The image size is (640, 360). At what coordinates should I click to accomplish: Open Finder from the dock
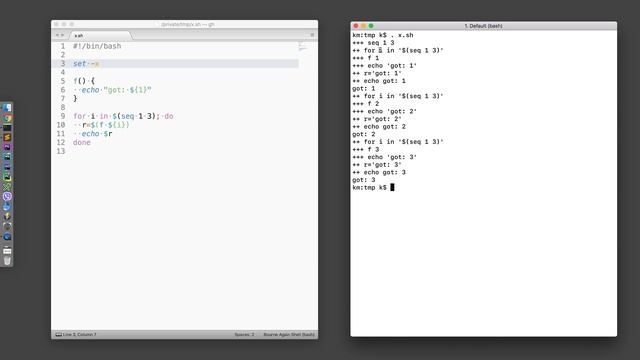pos(7,108)
